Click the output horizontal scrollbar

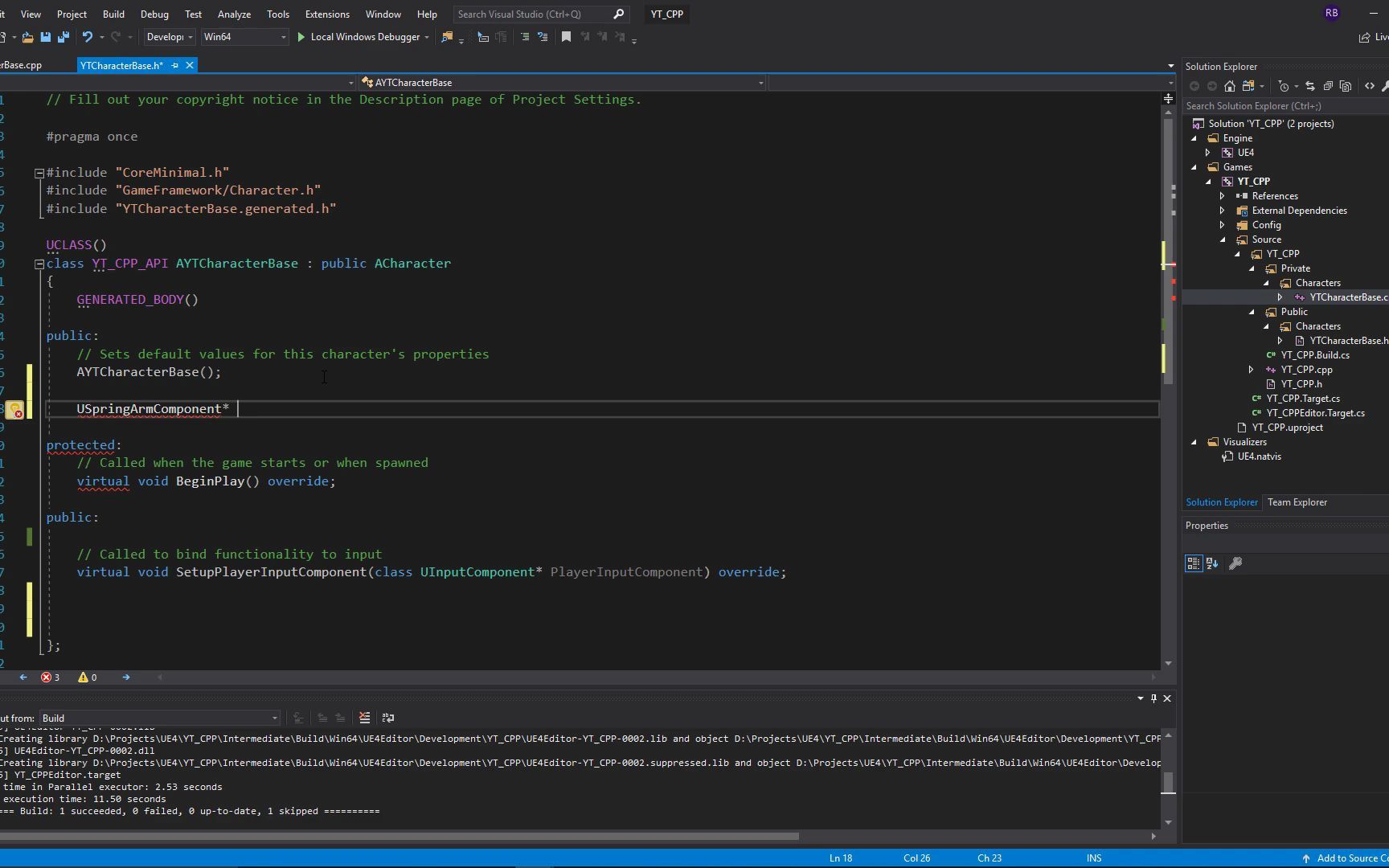pyautogui.click(x=402, y=836)
